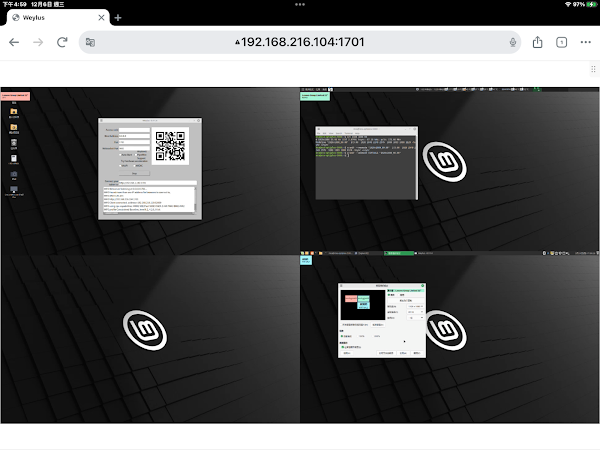The width and height of the screenshot is (600, 450).
Task: Click the green highlighted taskbar window button
Action: tap(399, 253)
